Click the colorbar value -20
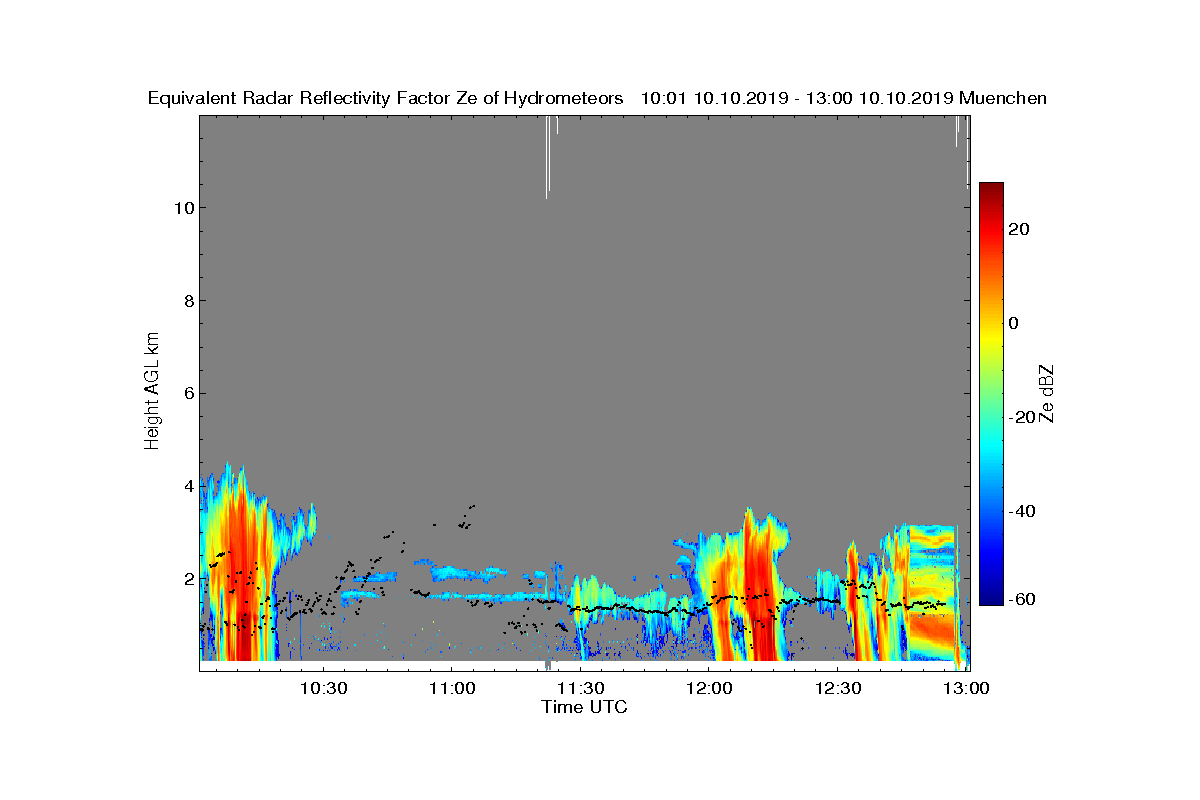 click(x=1020, y=417)
